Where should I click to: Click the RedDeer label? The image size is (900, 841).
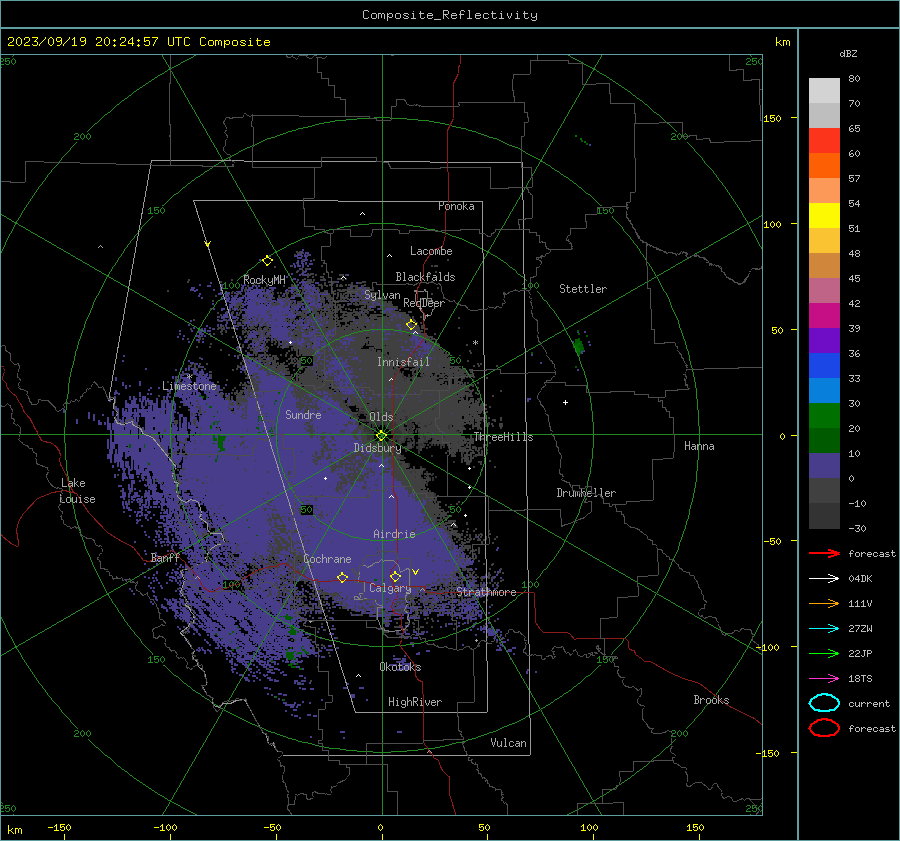pos(424,303)
